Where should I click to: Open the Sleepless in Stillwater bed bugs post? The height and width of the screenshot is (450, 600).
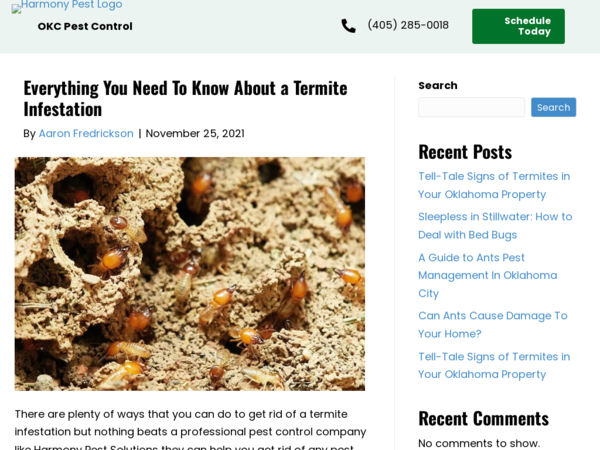pyautogui.click(x=495, y=226)
